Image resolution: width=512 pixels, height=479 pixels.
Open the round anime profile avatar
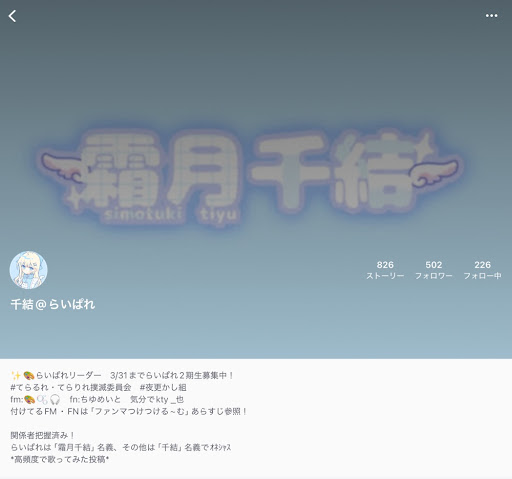[28, 270]
